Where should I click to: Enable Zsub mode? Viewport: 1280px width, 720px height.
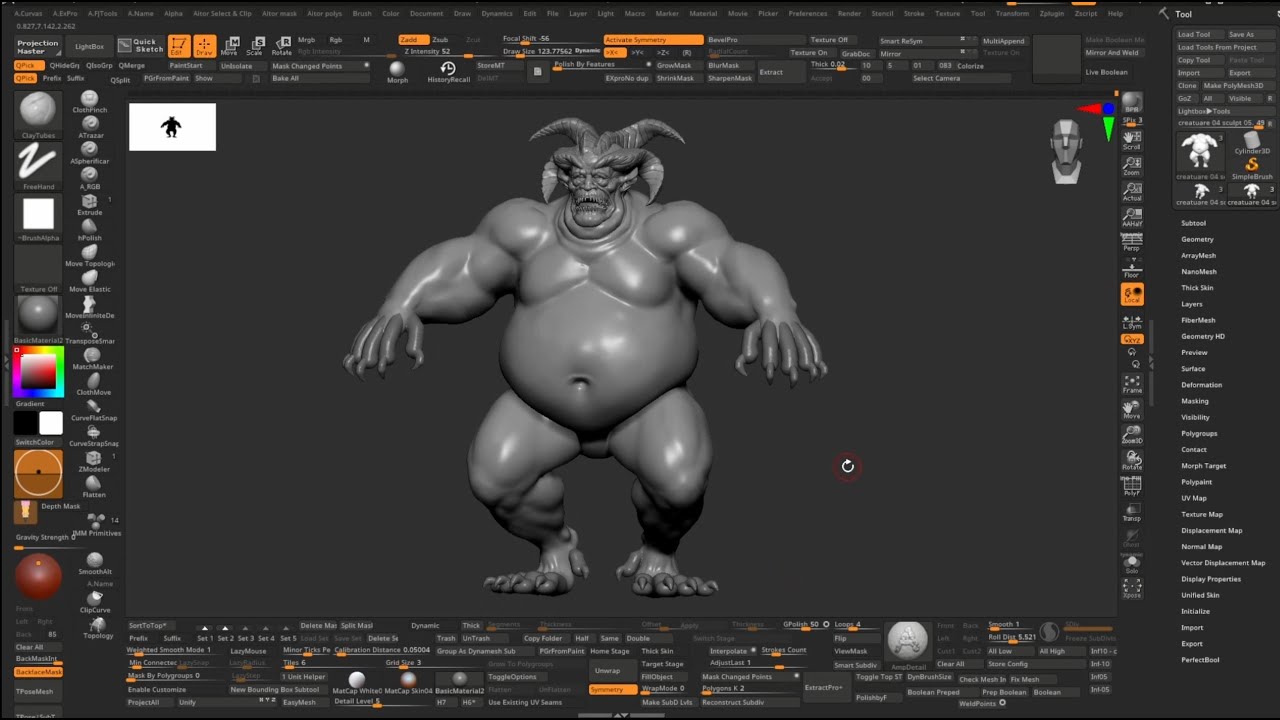[440, 40]
